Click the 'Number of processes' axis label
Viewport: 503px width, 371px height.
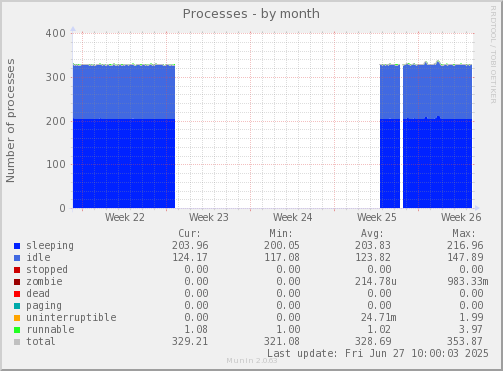click(10, 121)
